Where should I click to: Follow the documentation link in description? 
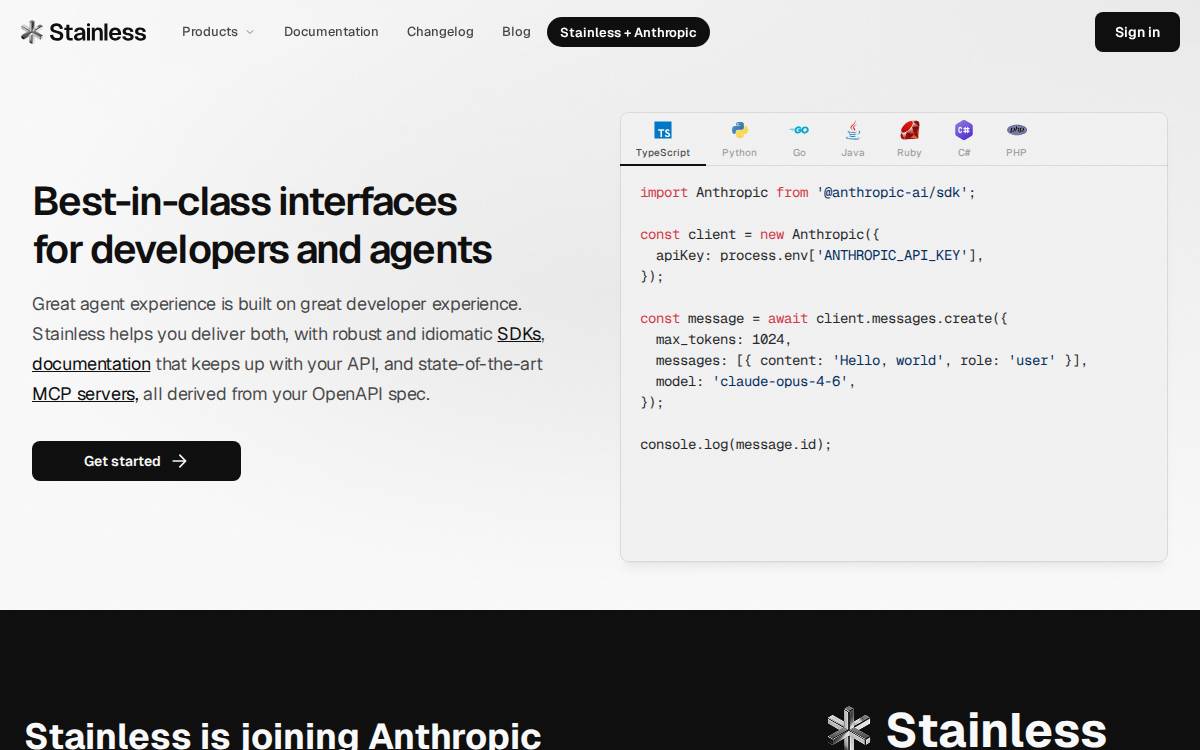91,364
